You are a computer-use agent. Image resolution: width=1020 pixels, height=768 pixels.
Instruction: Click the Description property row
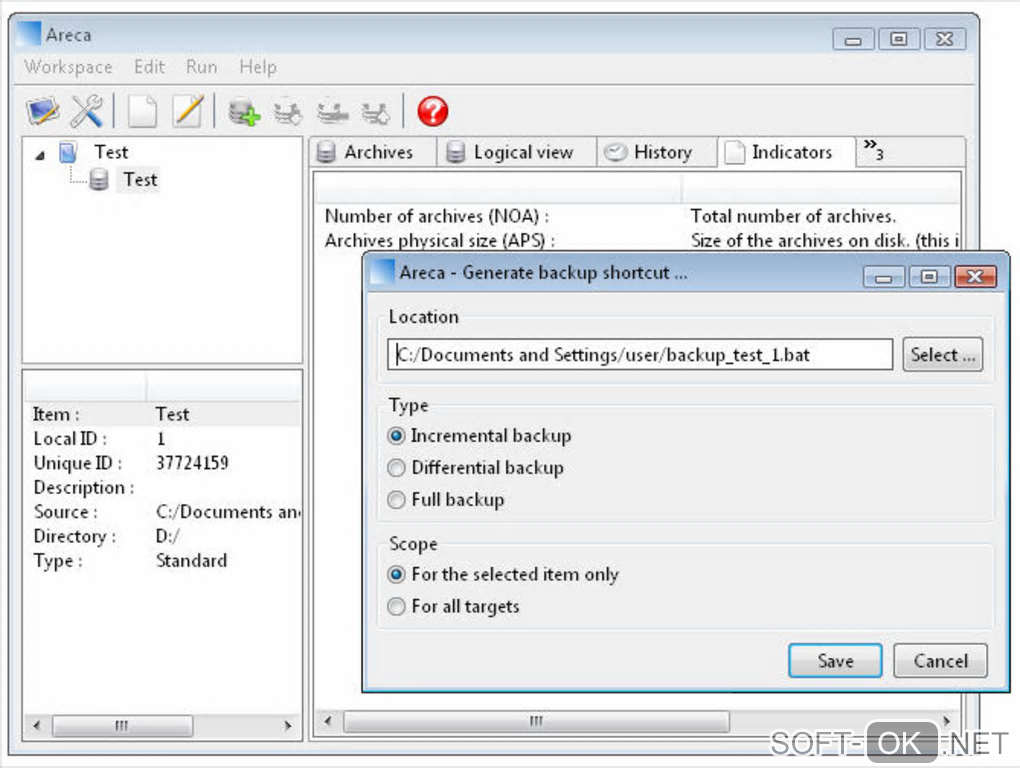(163, 488)
